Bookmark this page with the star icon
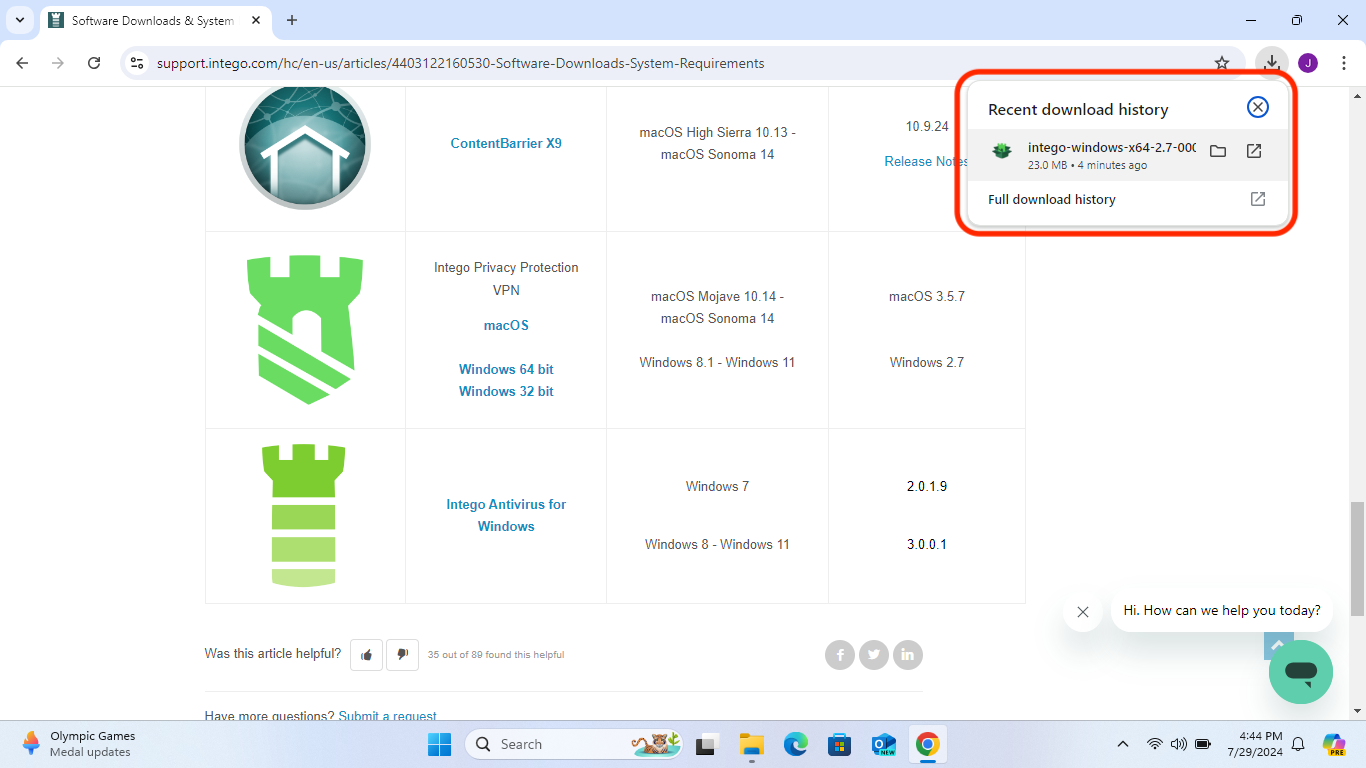Screen dimensions: 1366x768 [1222, 63]
